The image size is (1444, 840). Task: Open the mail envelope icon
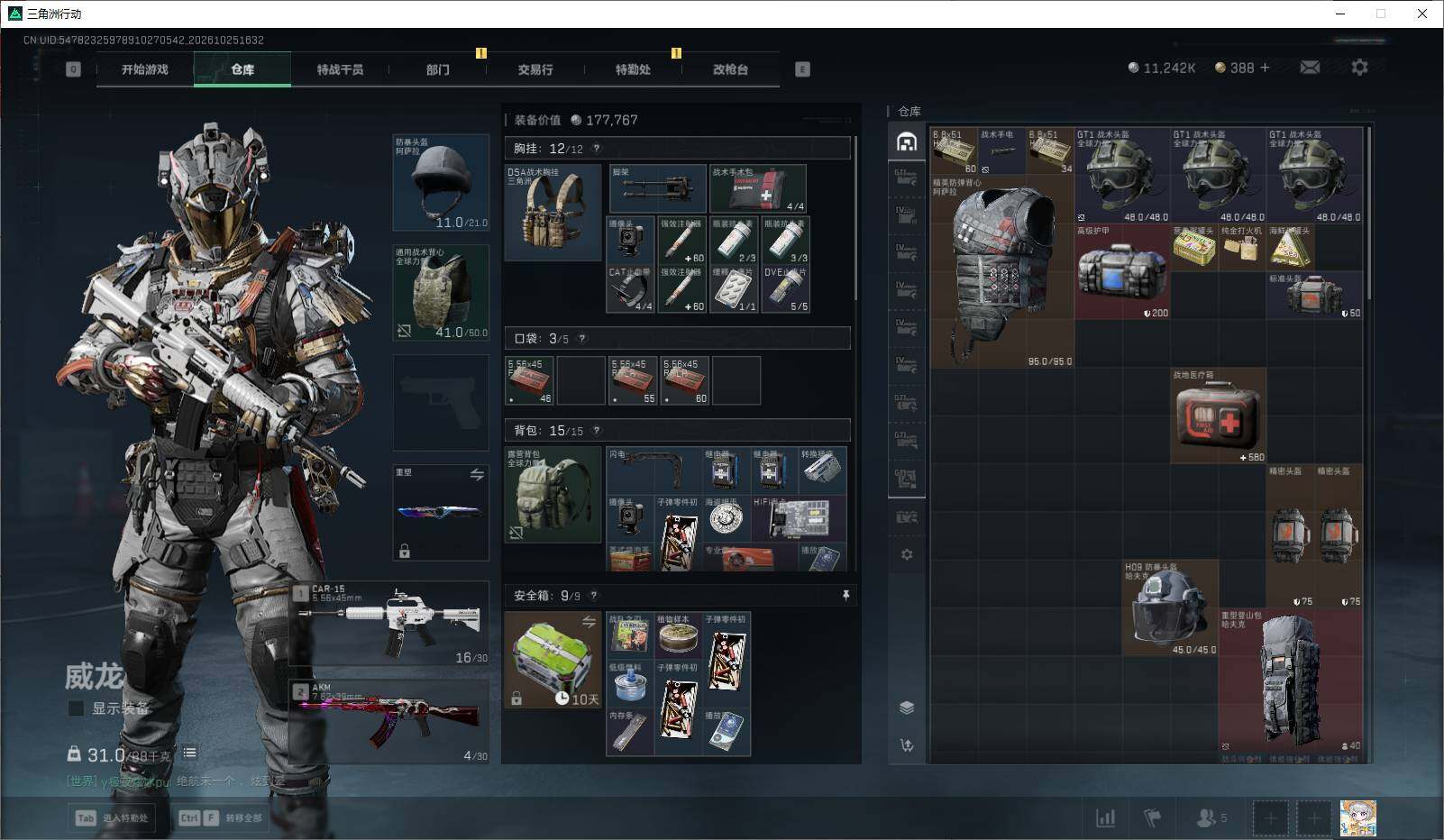click(1310, 68)
